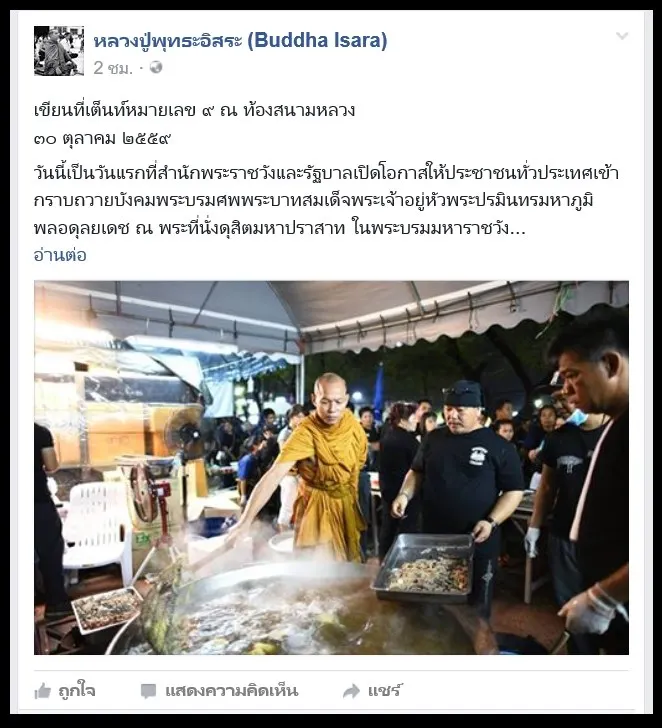
Task: Select the 'แสดงความคิดเห็น' comment label
Action: (232, 691)
